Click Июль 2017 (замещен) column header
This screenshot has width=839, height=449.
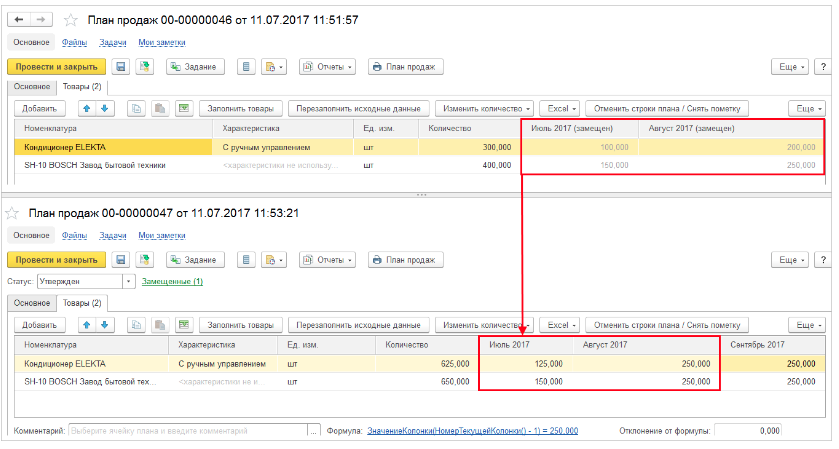[x=579, y=128]
